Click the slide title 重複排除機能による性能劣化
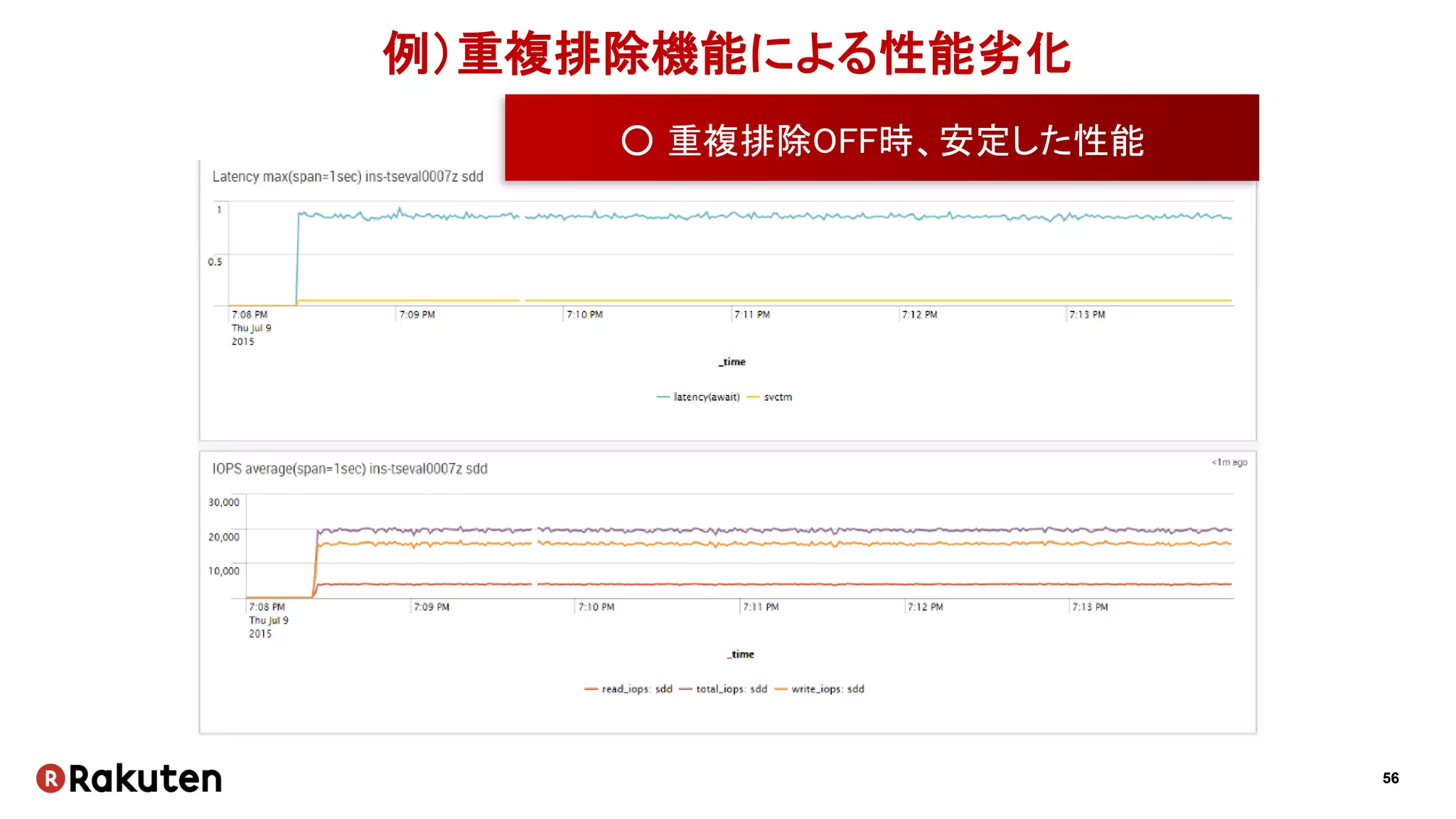Image resolution: width=1456 pixels, height=819 pixels. point(727,53)
